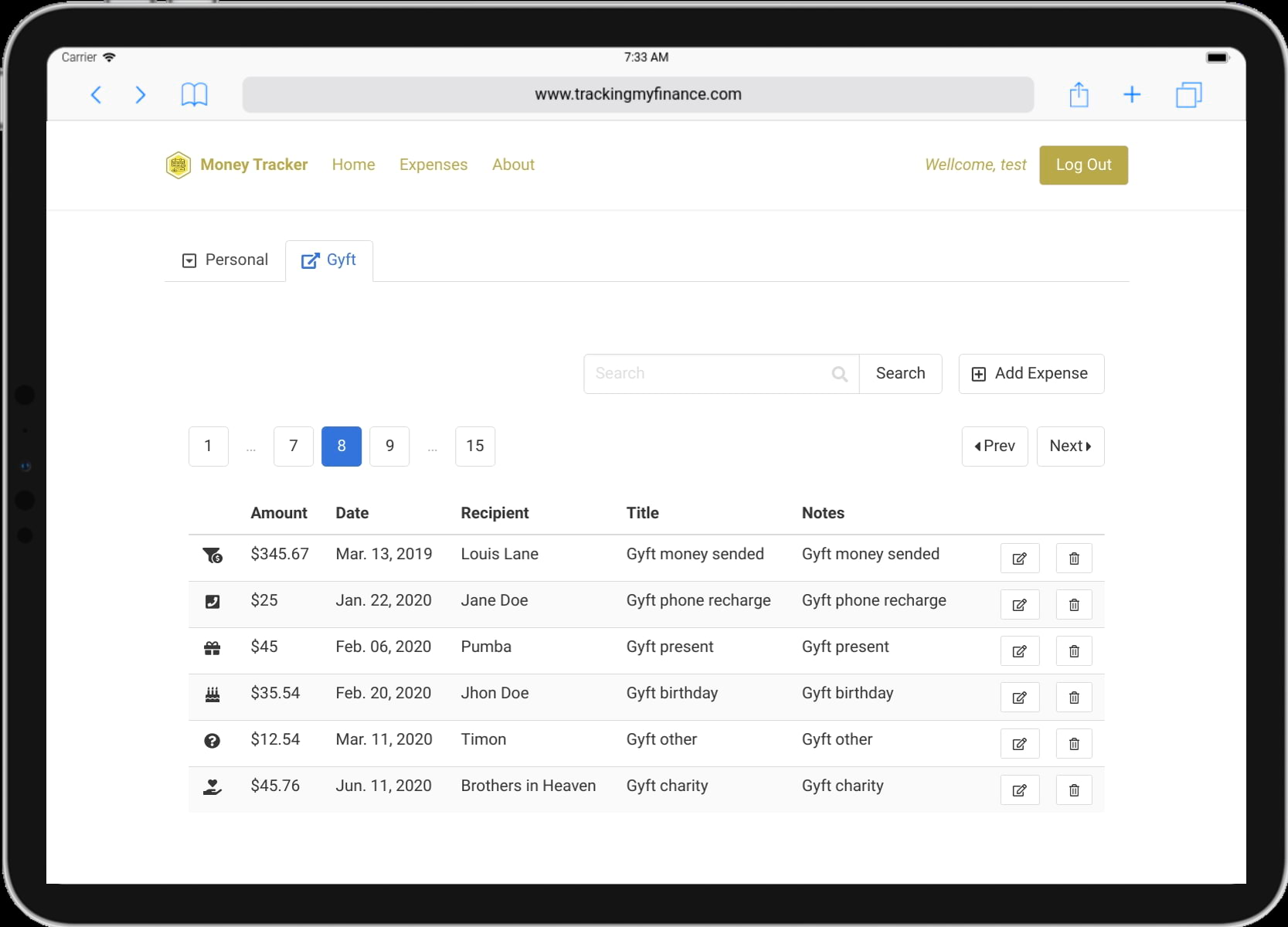Click trash icon for Jhon Doe birthday
Viewport: 1288px width, 927px height.
click(x=1073, y=698)
